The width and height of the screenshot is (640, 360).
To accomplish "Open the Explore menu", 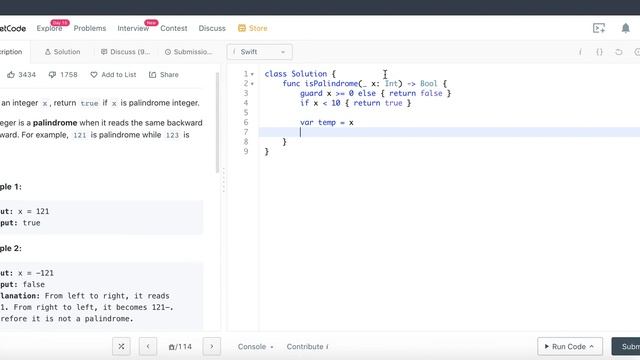I will 49,28.
